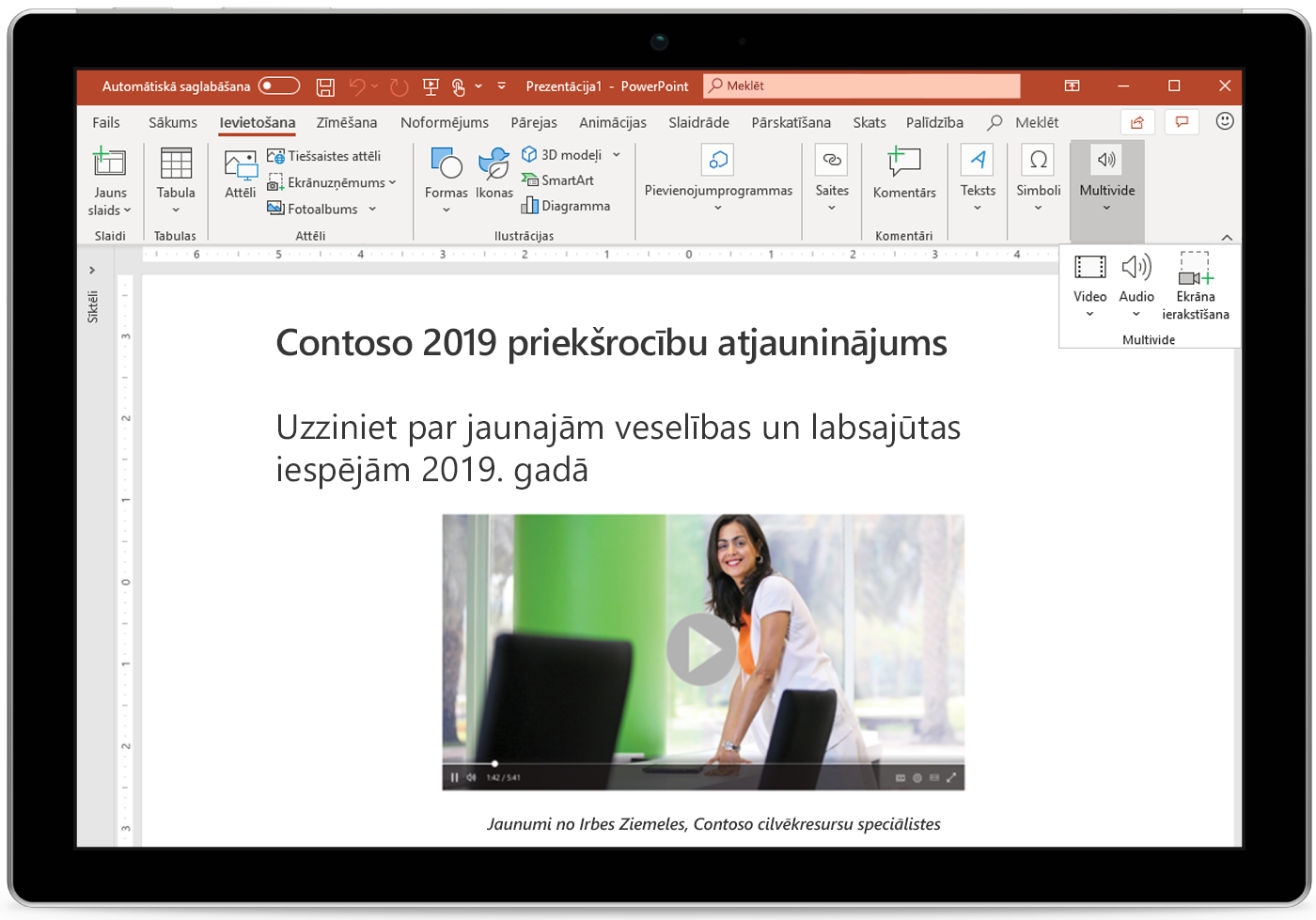Viewport: 1316px width, 920px height.
Task: Open video settings gear icon
Action: pyautogui.click(x=917, y=777)
